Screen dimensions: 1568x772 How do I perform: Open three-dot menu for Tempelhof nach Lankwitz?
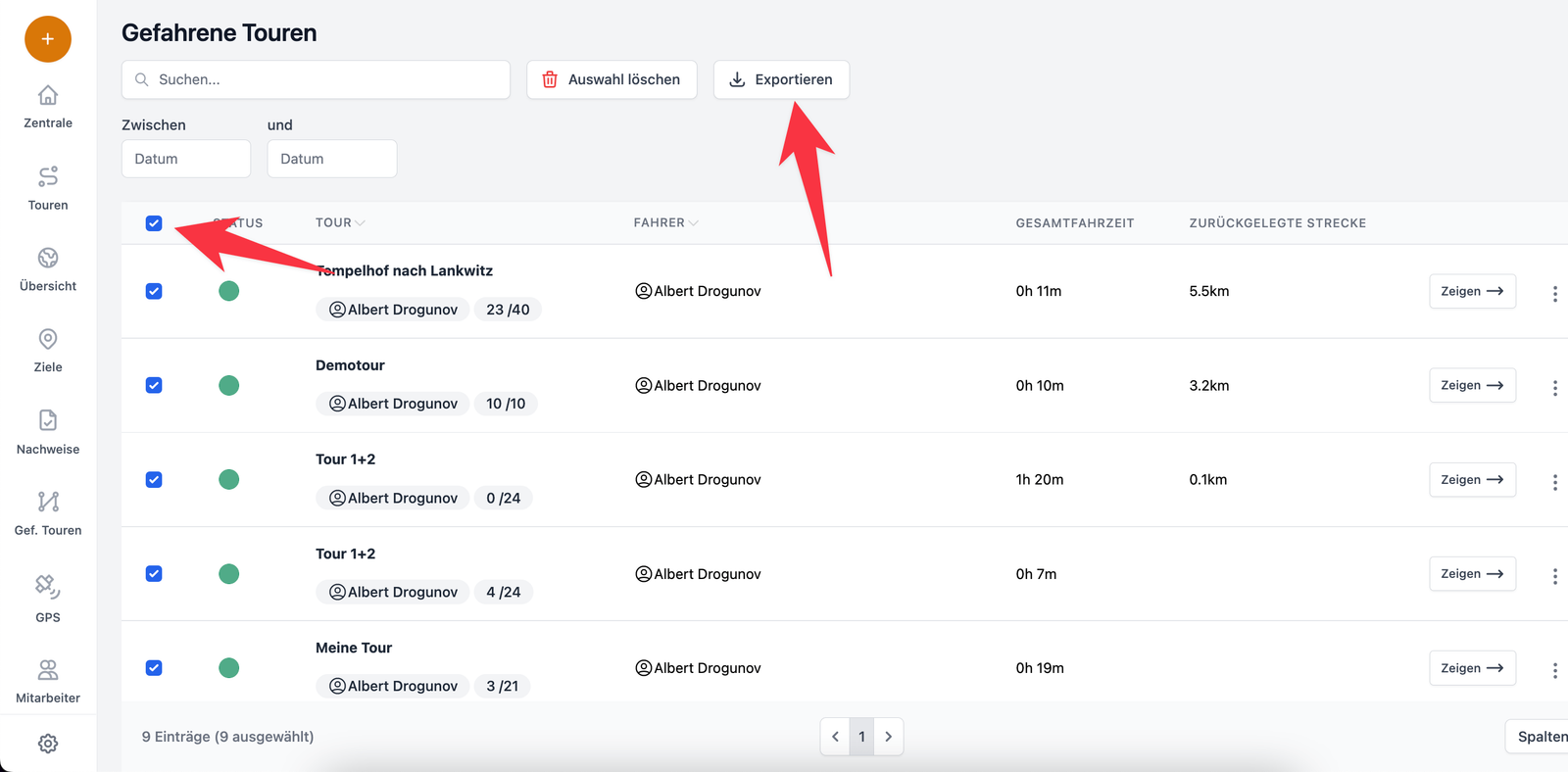(x=1554, y=294)
